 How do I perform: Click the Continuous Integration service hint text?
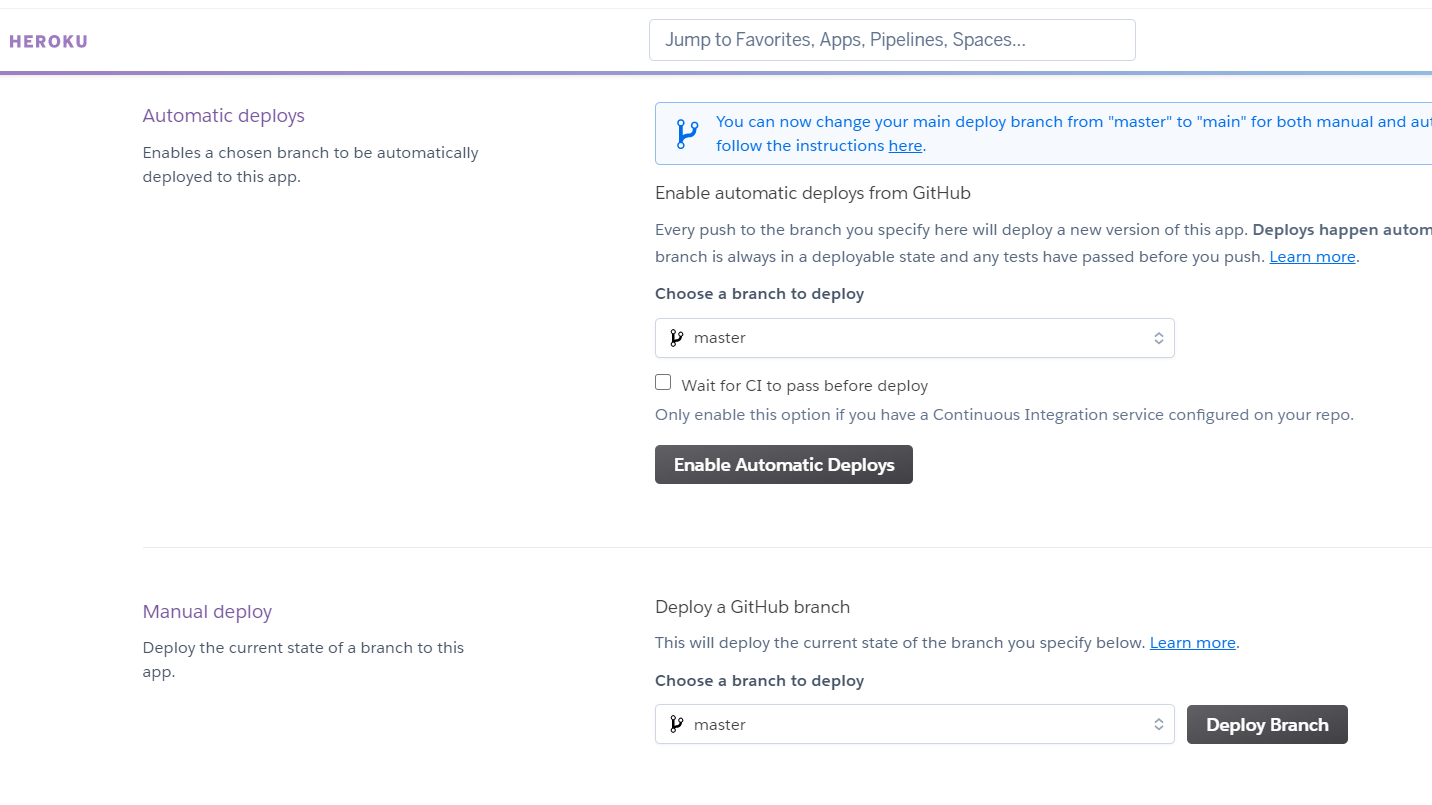pos(1004,415)
